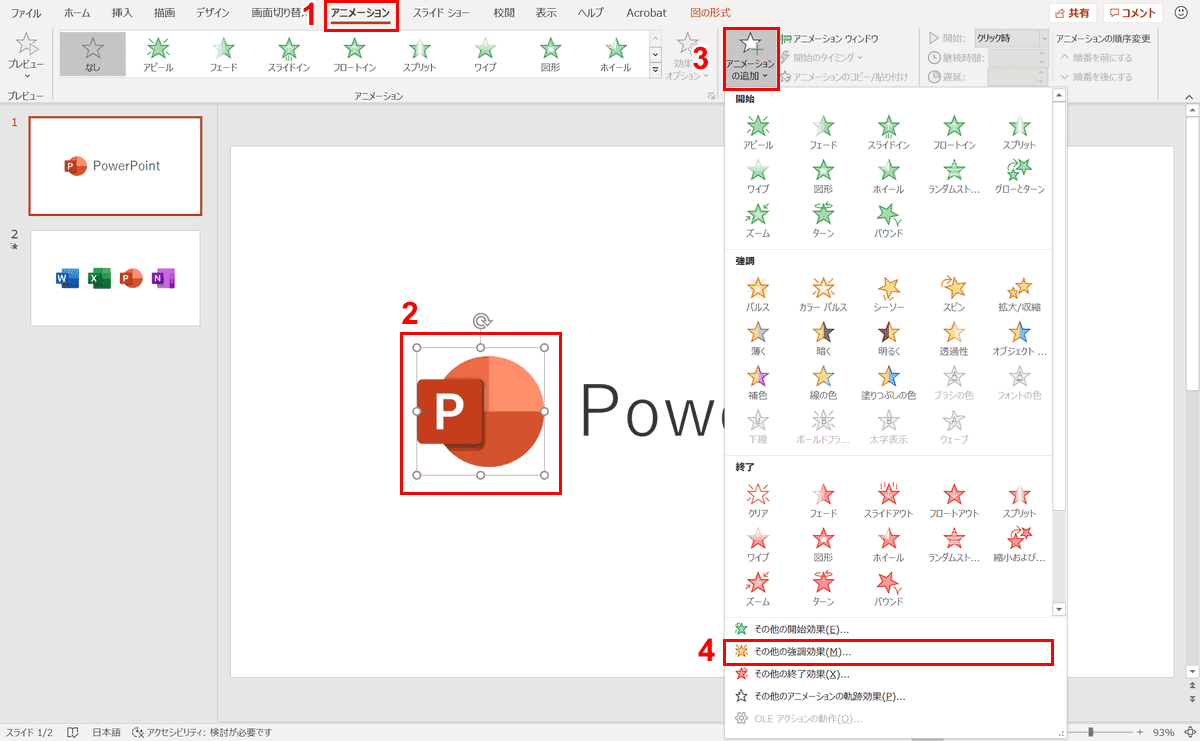1200x741 pixels.
Task: Click the 日本語 language indicator
Action: 107,732
